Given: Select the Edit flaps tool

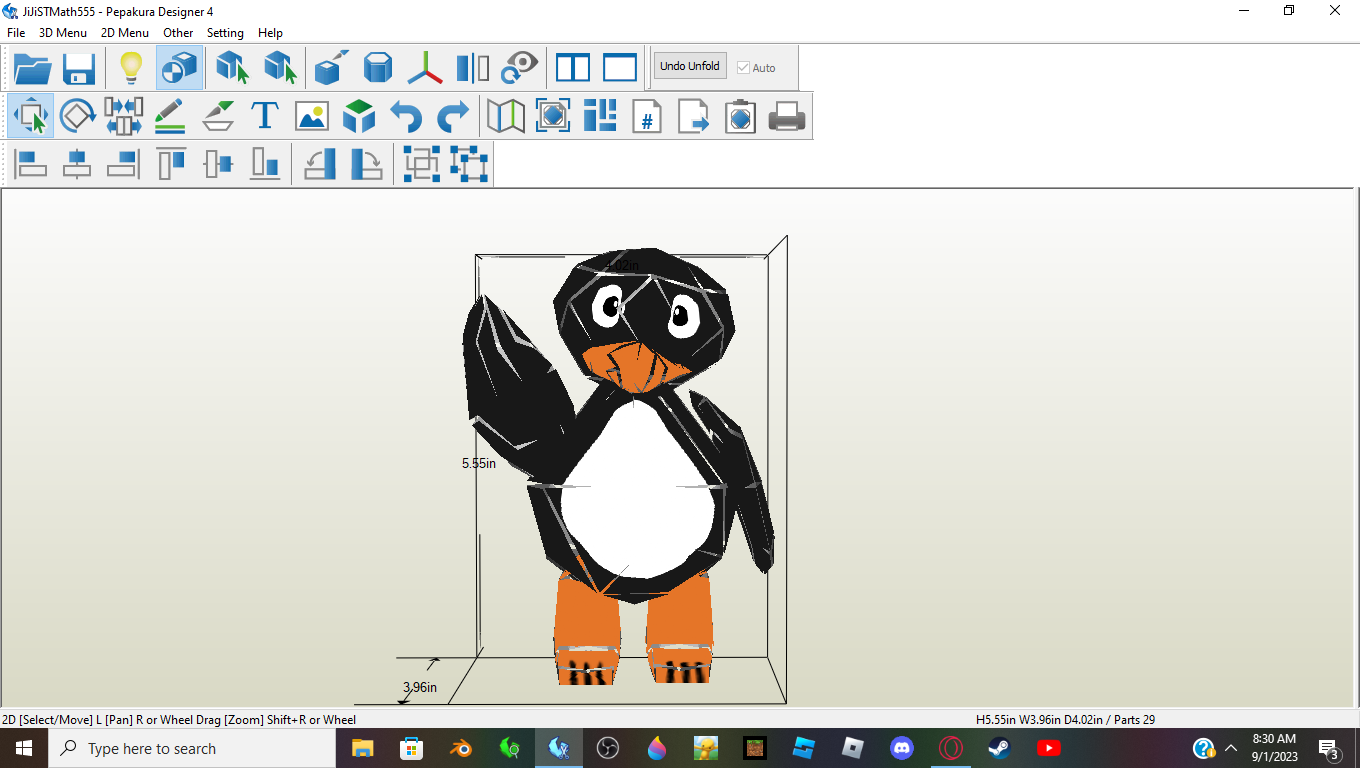Looking at the screenshot, I should coord(218,116).
